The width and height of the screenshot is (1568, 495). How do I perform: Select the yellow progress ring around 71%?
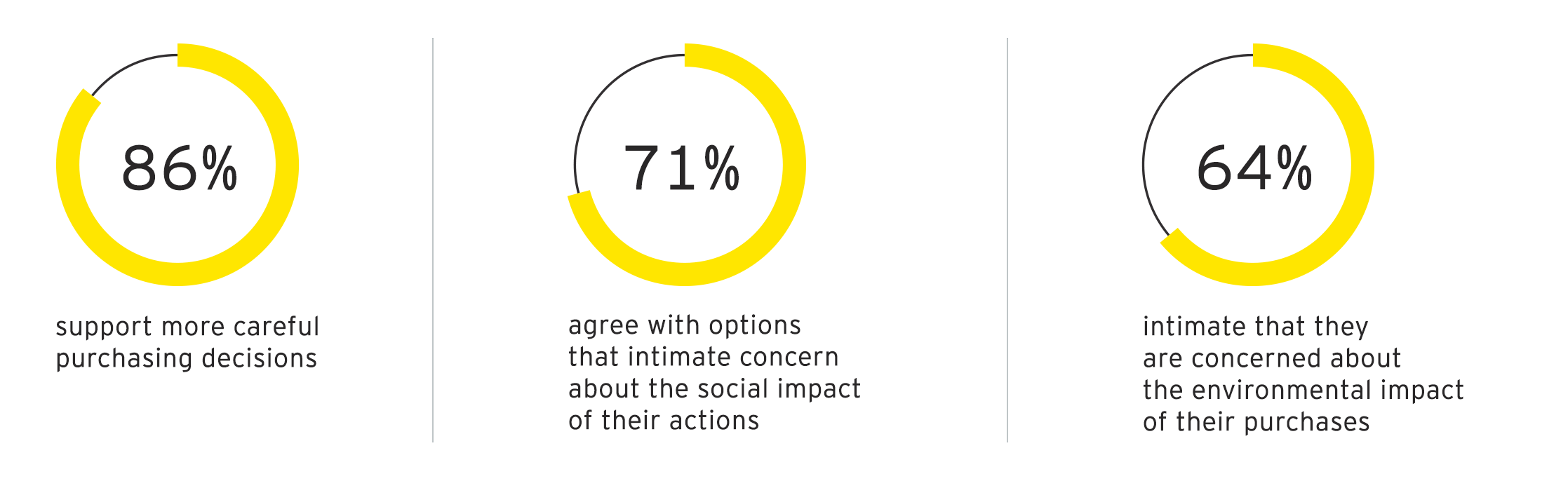[793, 165]
